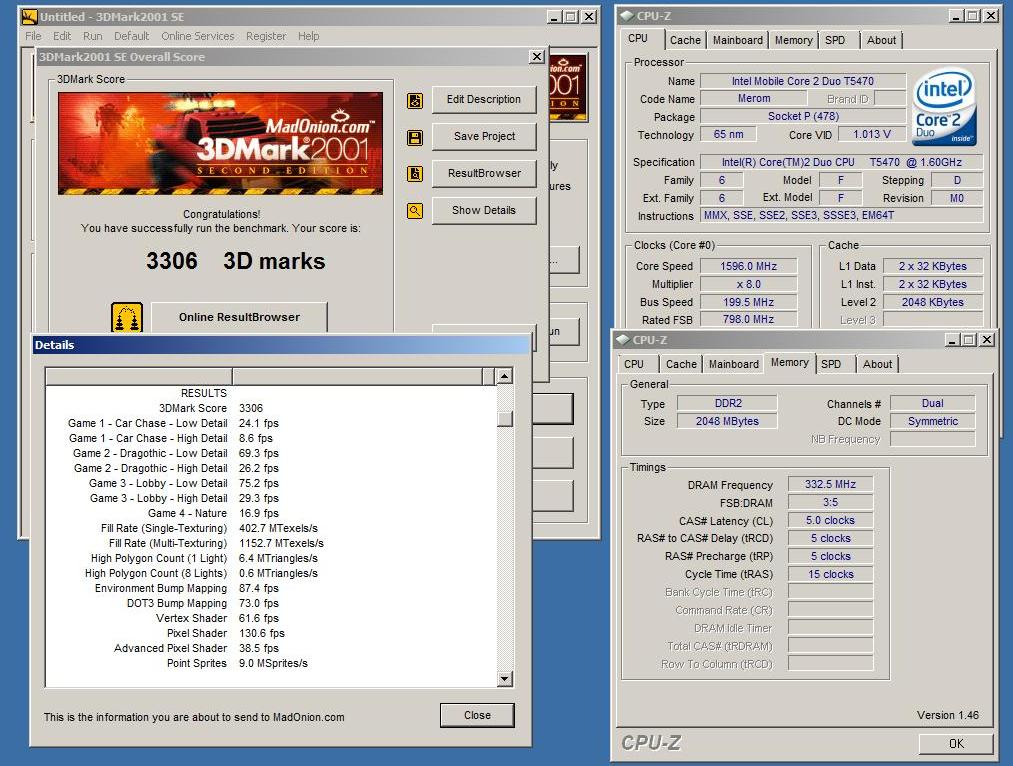Image resolution: width=1013 pixels, height=766 pixels.
Task: Click Close in the Details window
Action: [x=477, y=715]
